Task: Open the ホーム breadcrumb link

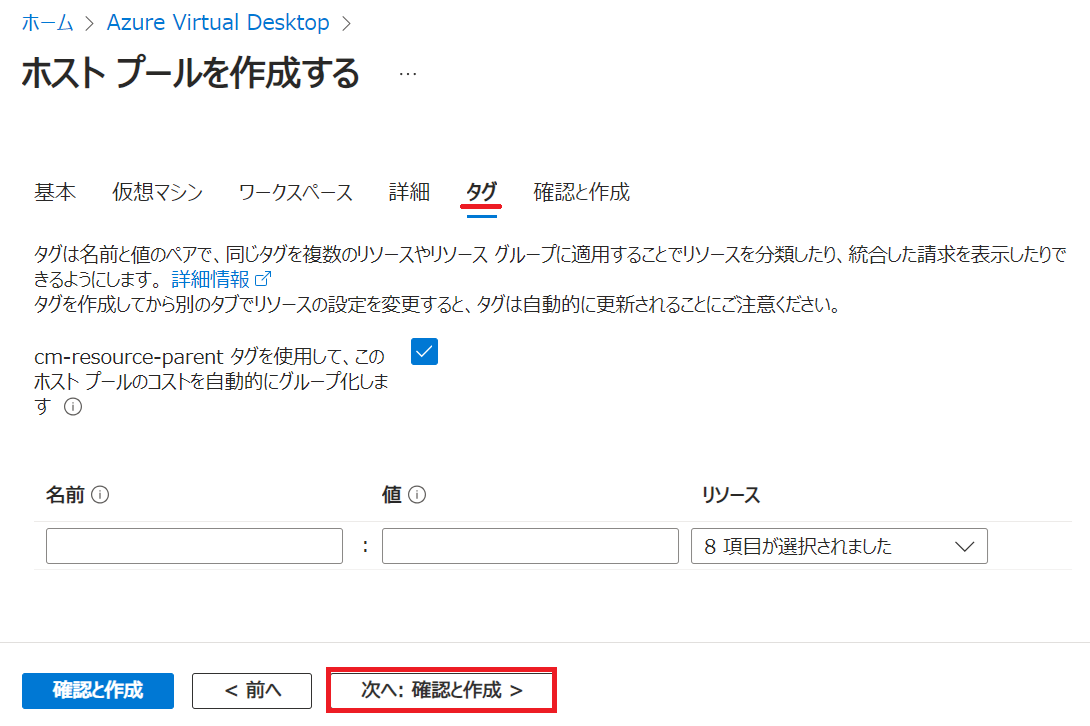Action: pos(47,23)
